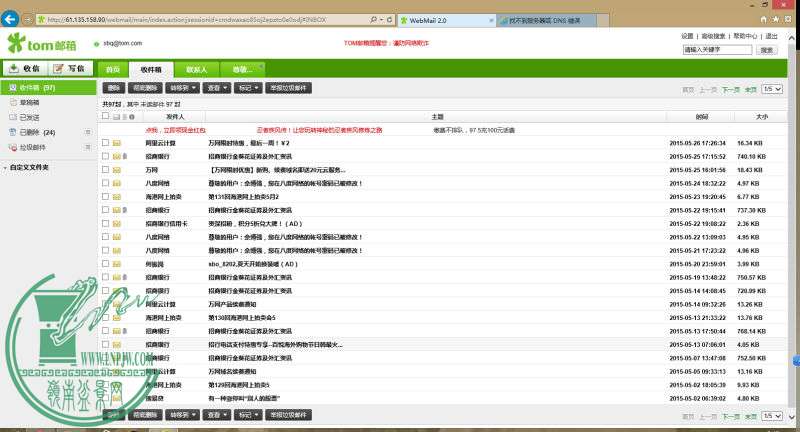800x432 pixels.
Task: Click envelope icon of 2015-05-26 17:26:34 mail
Action: (116, 143)
